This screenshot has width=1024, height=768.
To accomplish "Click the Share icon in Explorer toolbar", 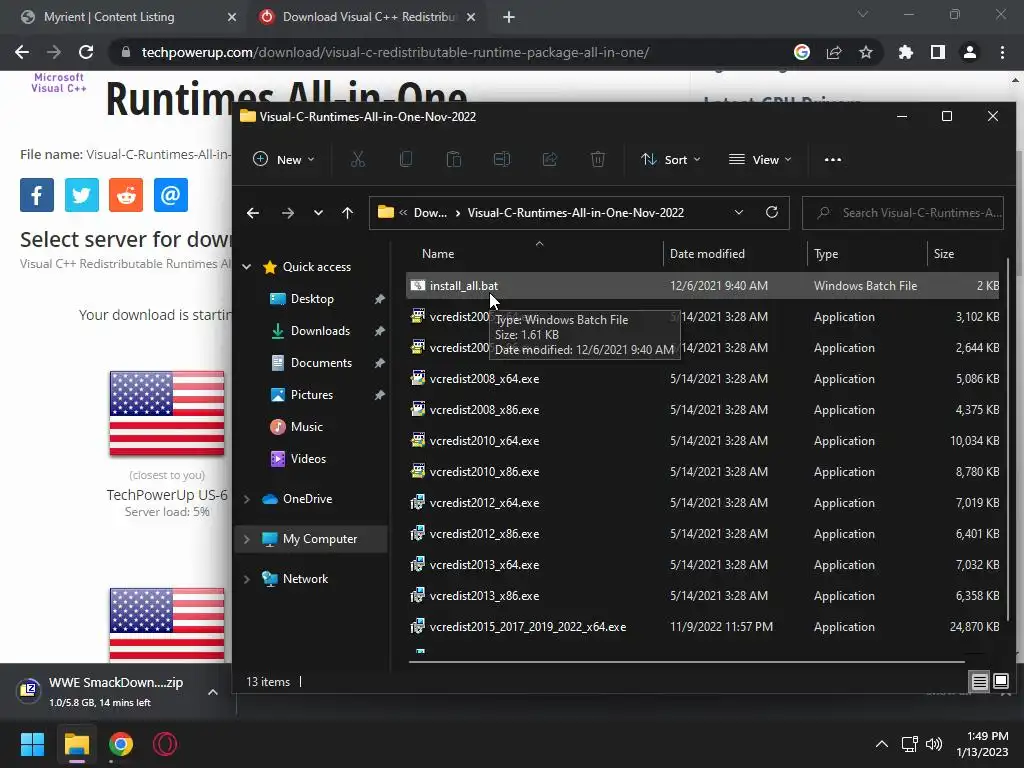I will [550, 159].
